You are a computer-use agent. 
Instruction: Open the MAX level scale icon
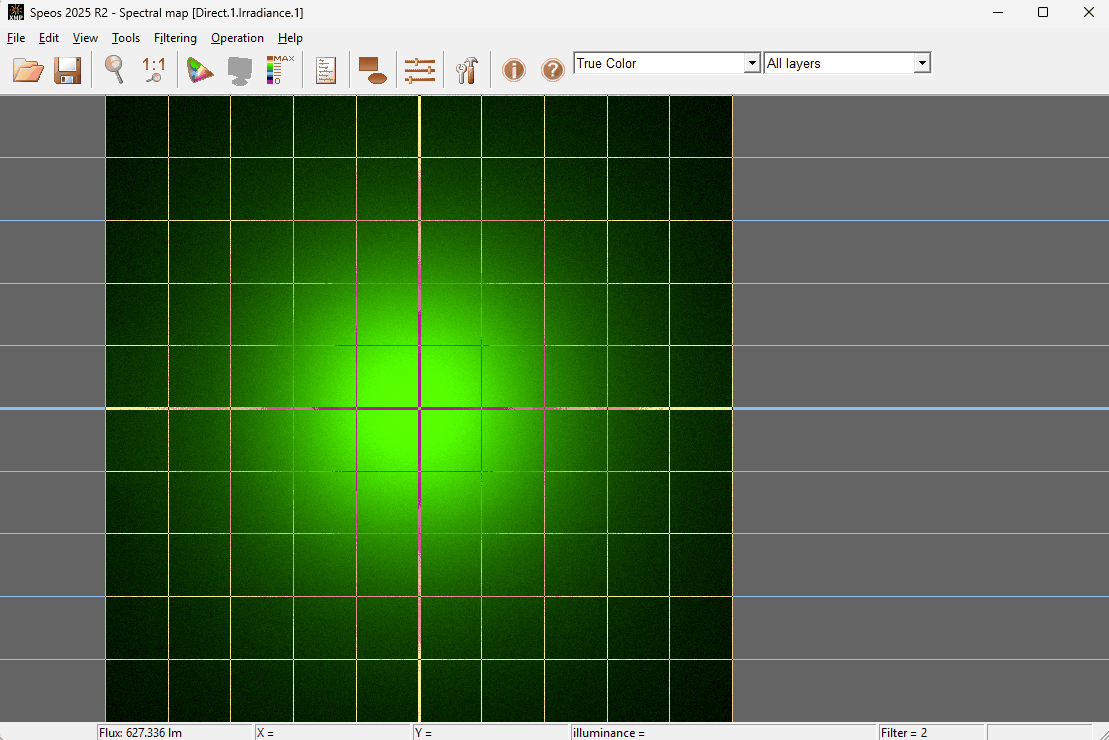280,70
